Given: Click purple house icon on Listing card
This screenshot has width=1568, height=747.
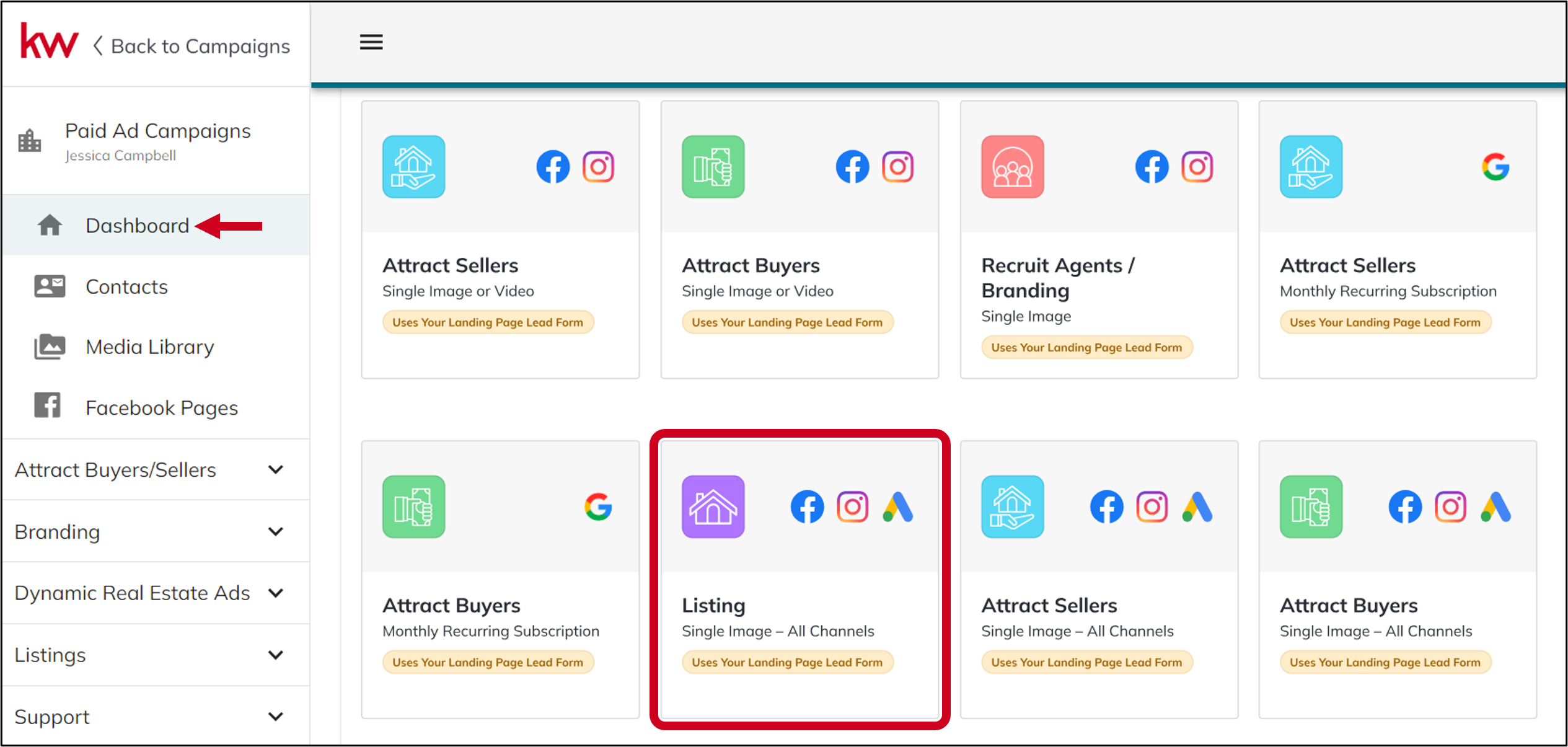Looking at the screenshot, I should tap(713, 506).
